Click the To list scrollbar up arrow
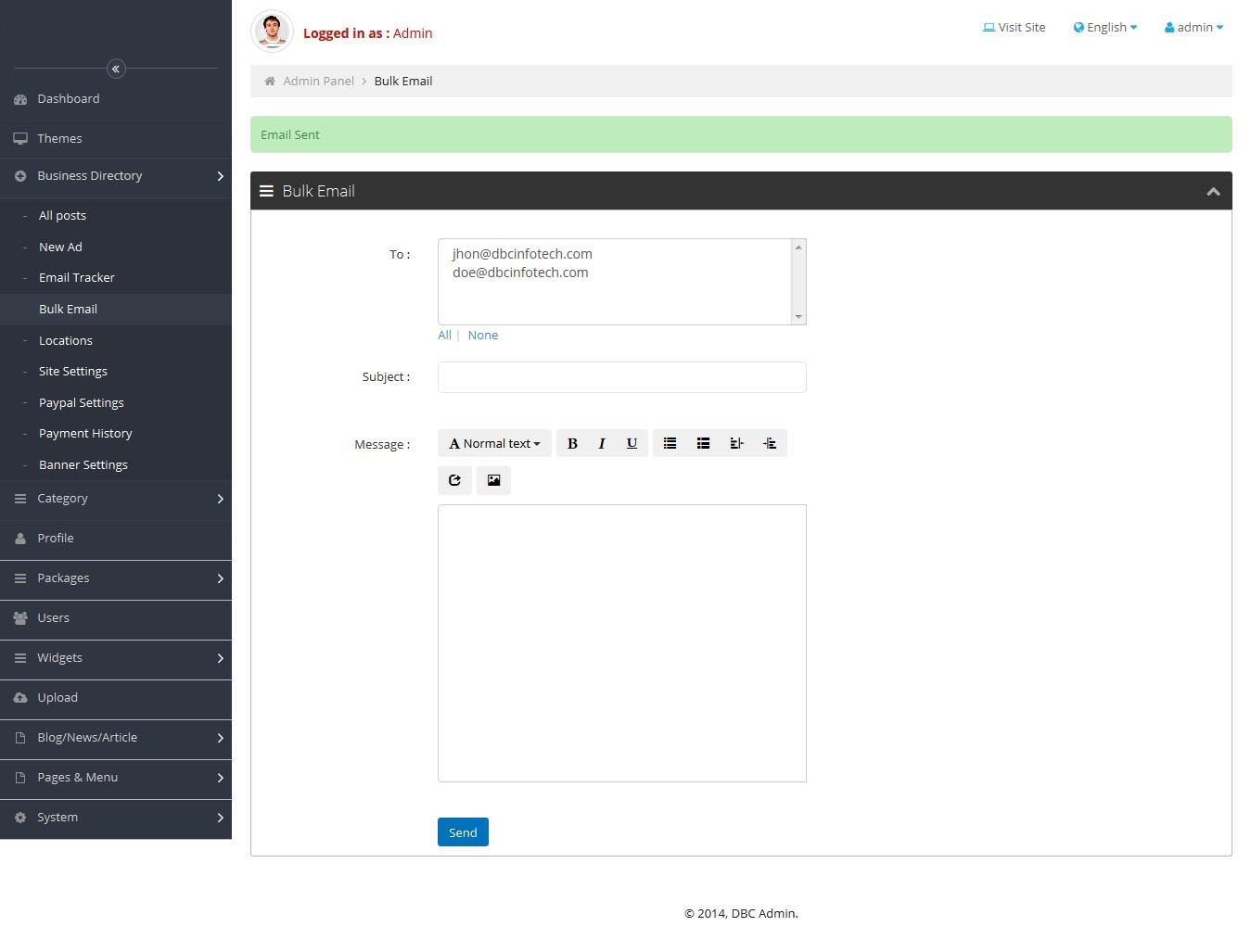 798,248
